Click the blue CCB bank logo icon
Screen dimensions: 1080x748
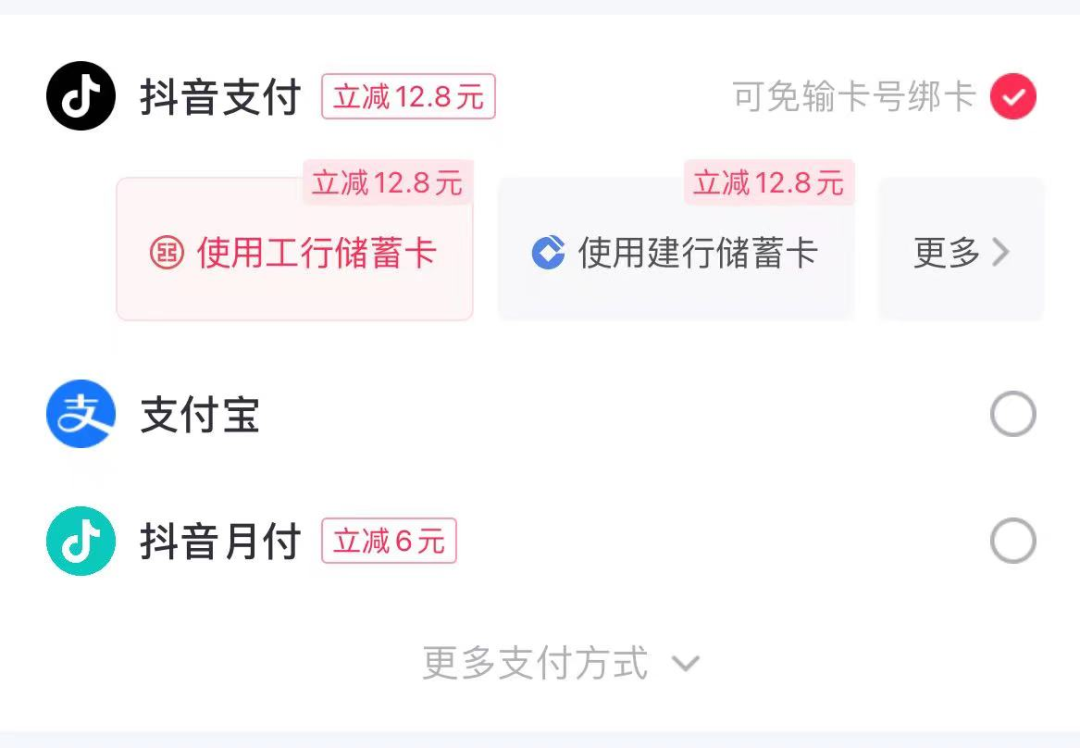point(548,253)
